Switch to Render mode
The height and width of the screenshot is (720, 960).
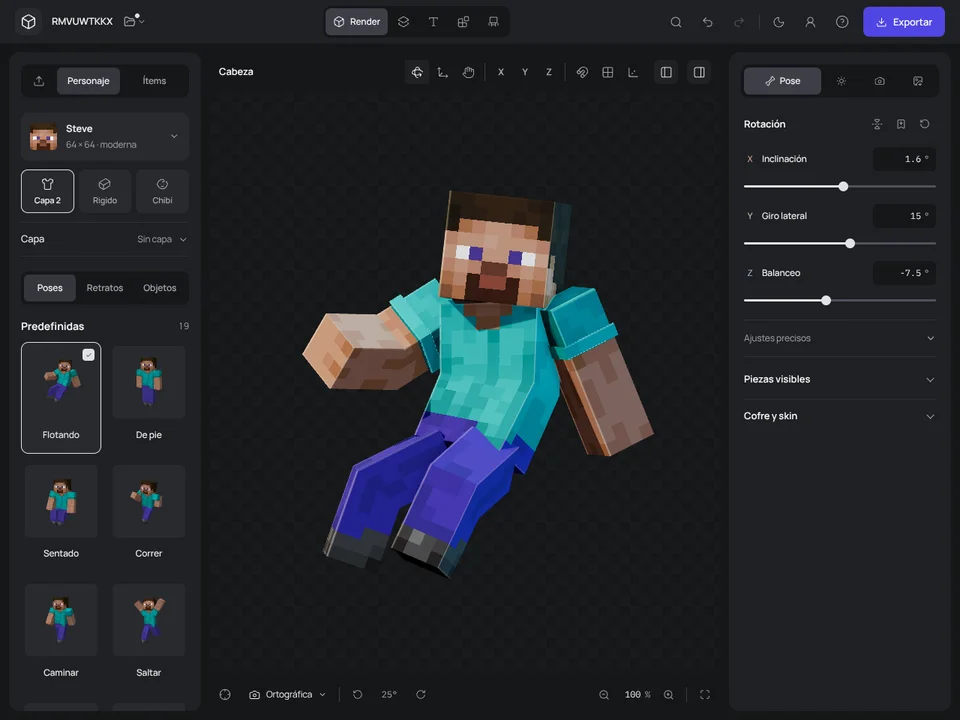(x=356, y=21)
